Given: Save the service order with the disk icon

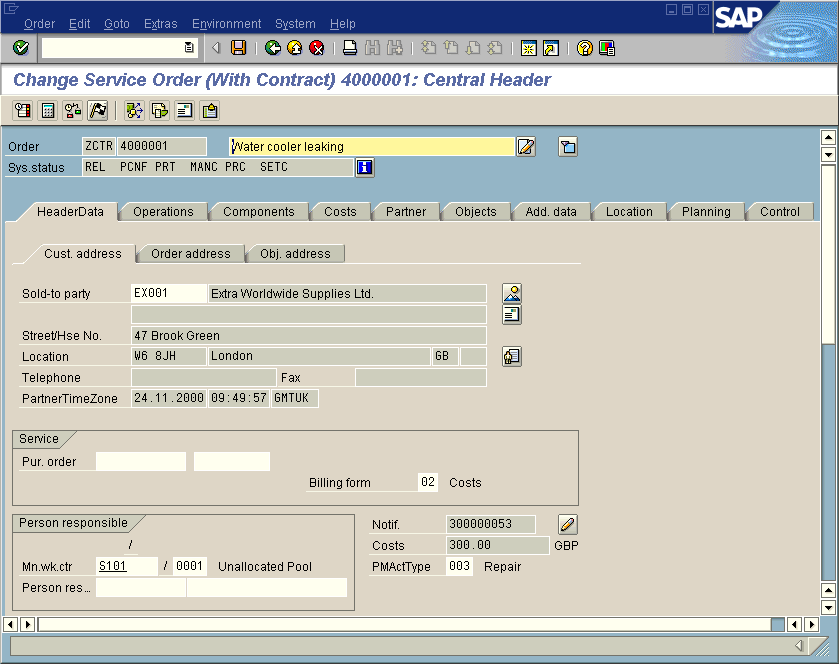Looking at the screenshot, I should (239, 48).
